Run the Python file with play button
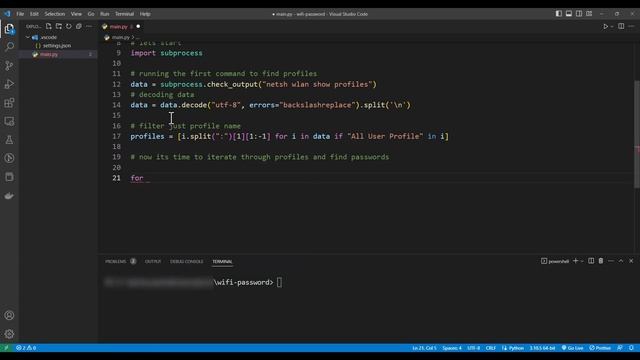The width and height of the screenshot is (640, 360). (x=606, y=26)
